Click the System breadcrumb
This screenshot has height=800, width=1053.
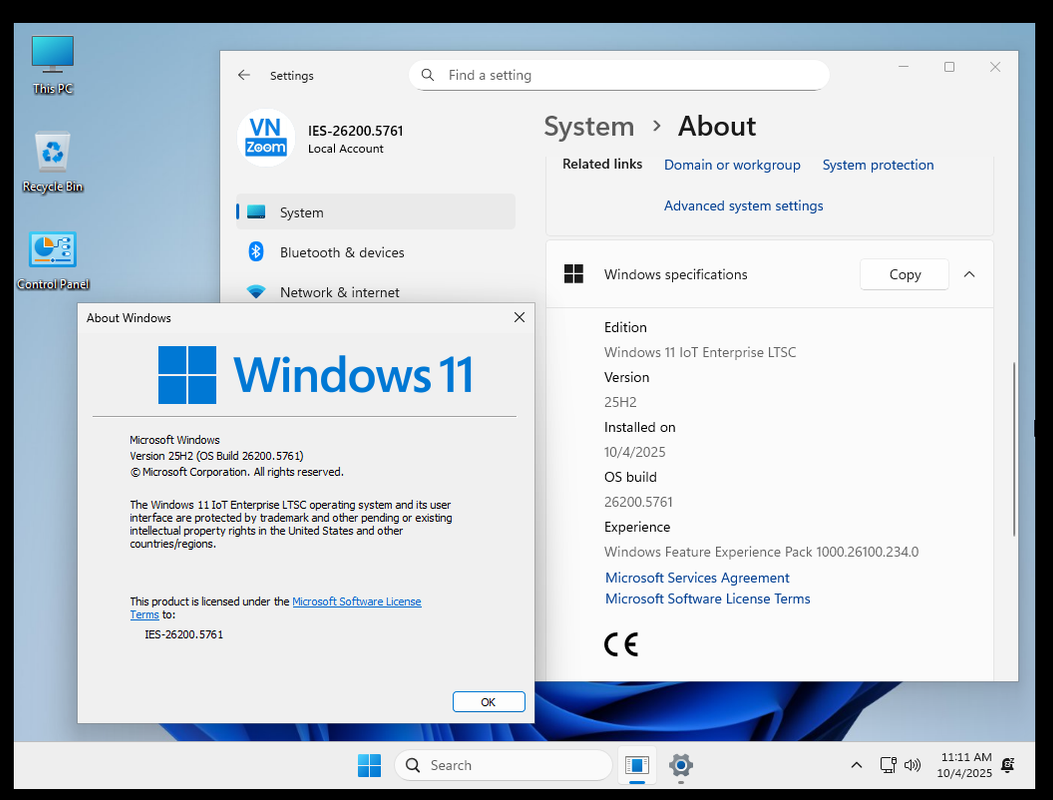click(589, 126)
